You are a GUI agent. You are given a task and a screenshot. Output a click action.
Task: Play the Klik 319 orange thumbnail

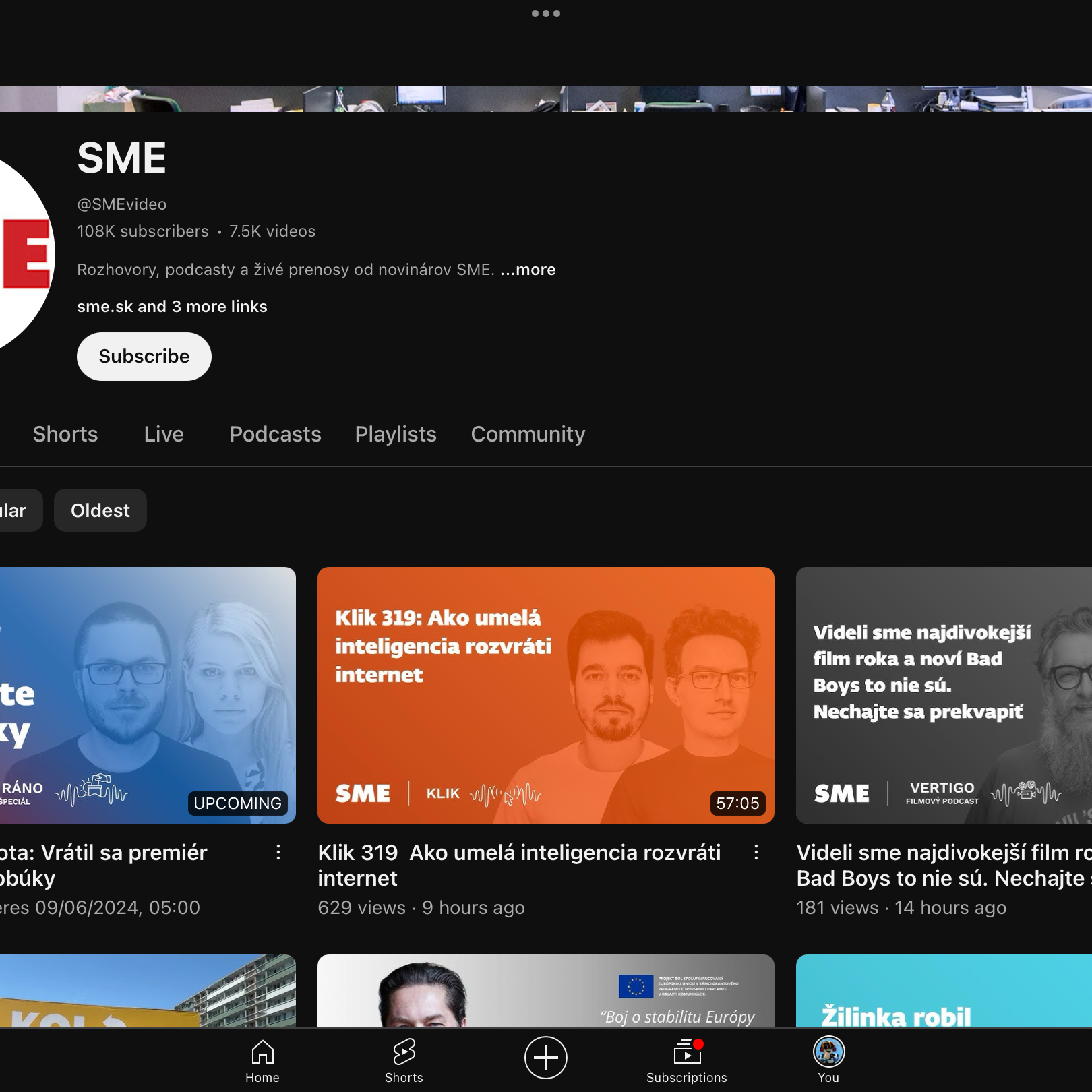[x=545, y=695]
